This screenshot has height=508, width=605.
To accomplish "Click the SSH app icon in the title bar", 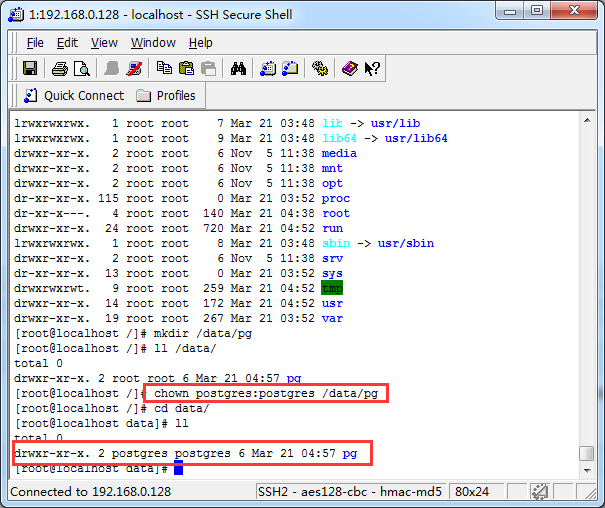I will coord(16,15).
